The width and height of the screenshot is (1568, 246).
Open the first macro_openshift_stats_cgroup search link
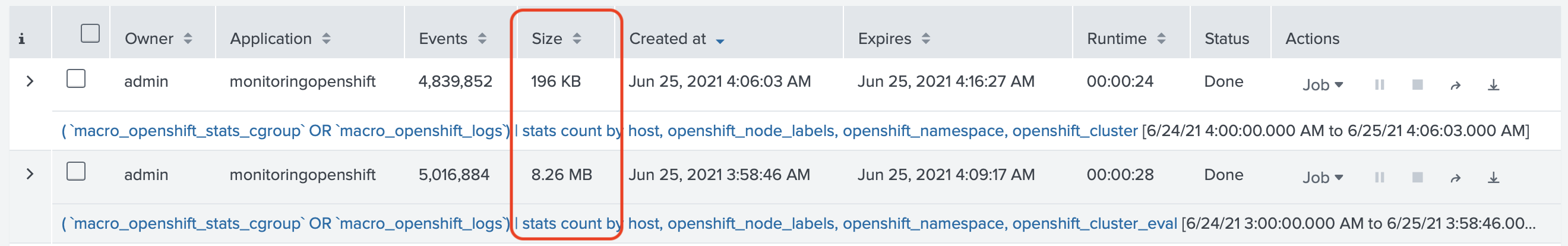click(x=599, y=130)
